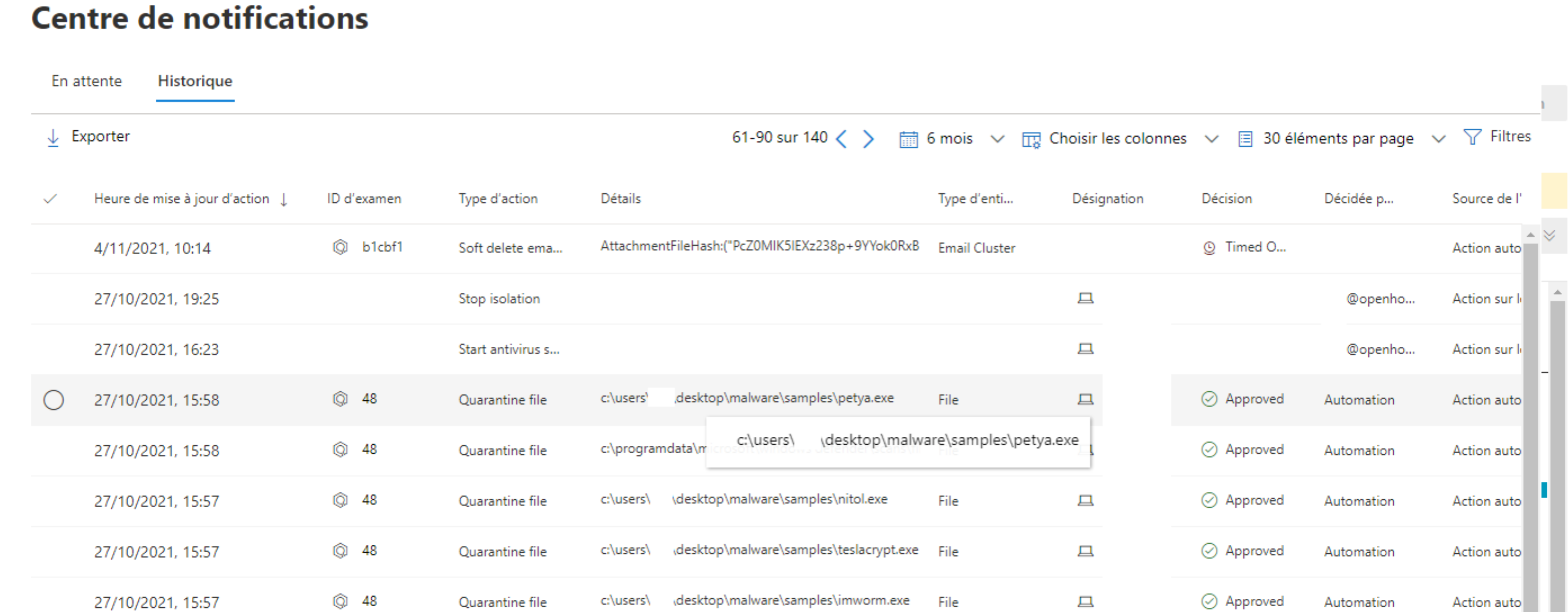Click the 'Stop isolation' action cell
Viewport: 1568px width, 612px height.
pyautogui.click(x=499, y=299)
